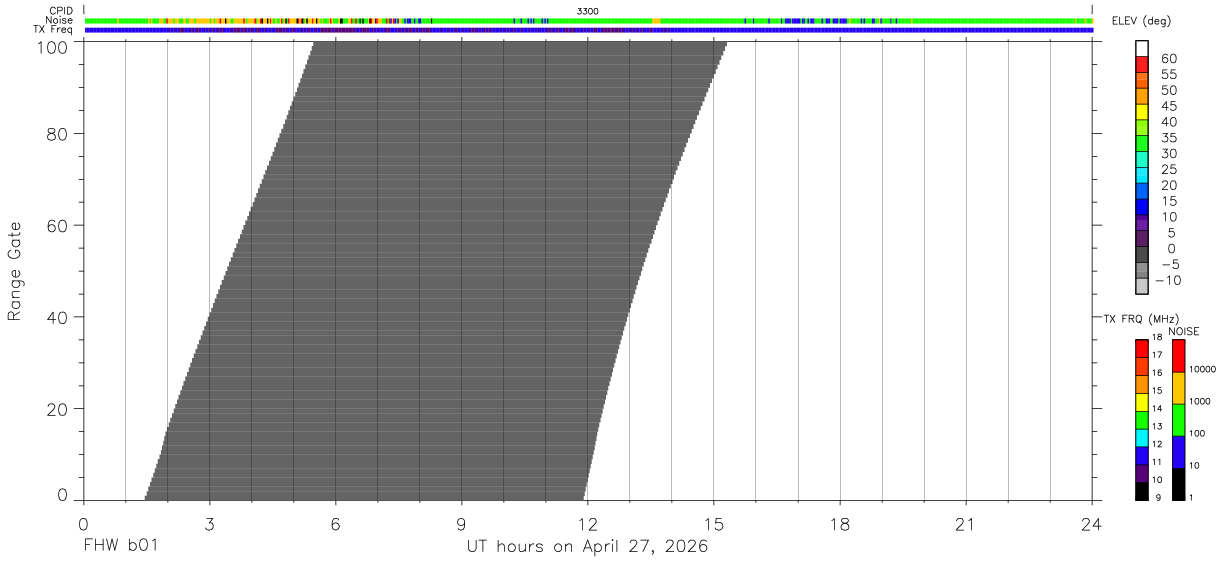Image resolution: width=1228 pixels, height=567 pixels.
Task: Click the FHW b01 radar beam label
Action: click(120, 547)
